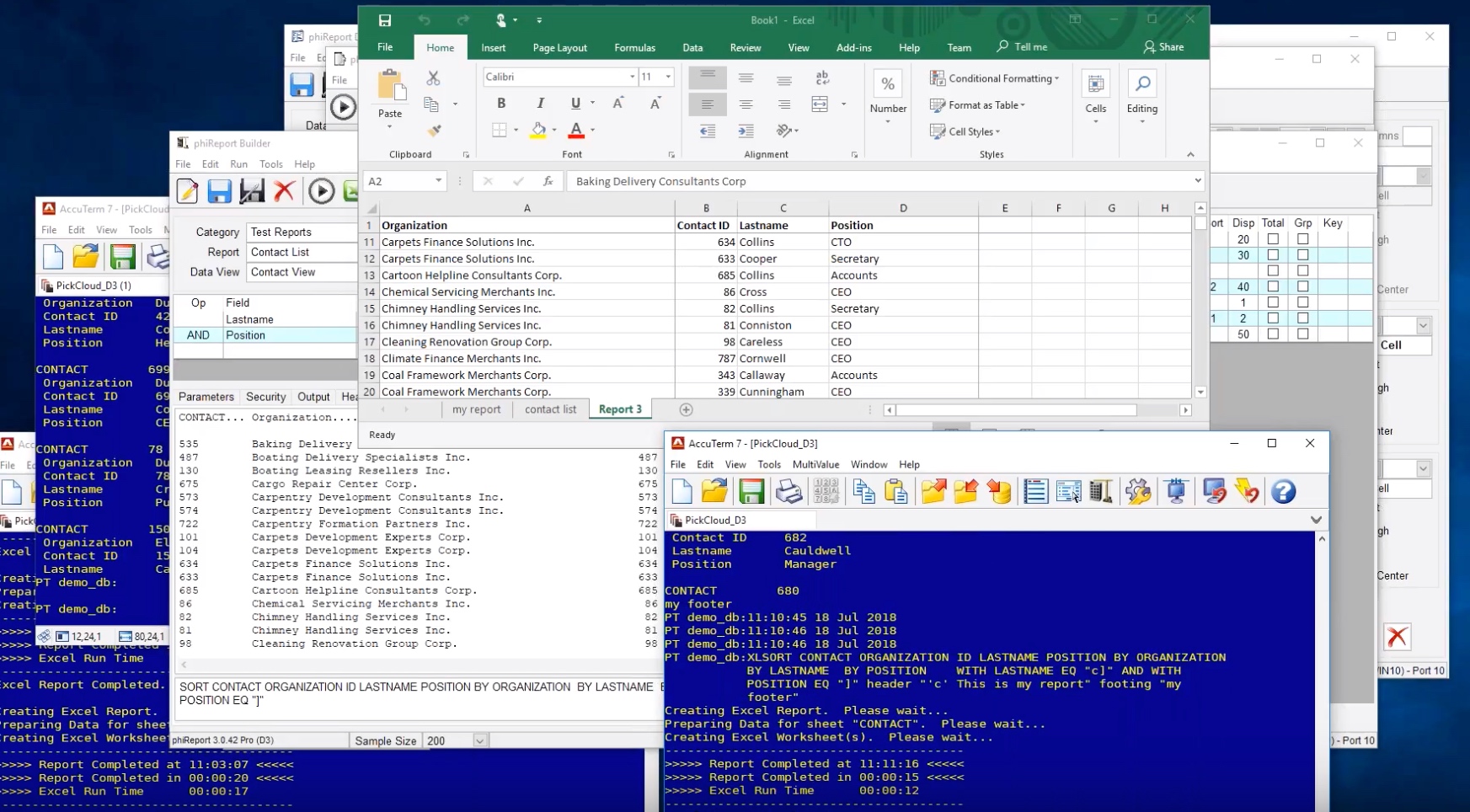The image size is (1470, 812).
Task: Expand session tab list chevron in AccuTerm
Action: (1316, 520)
